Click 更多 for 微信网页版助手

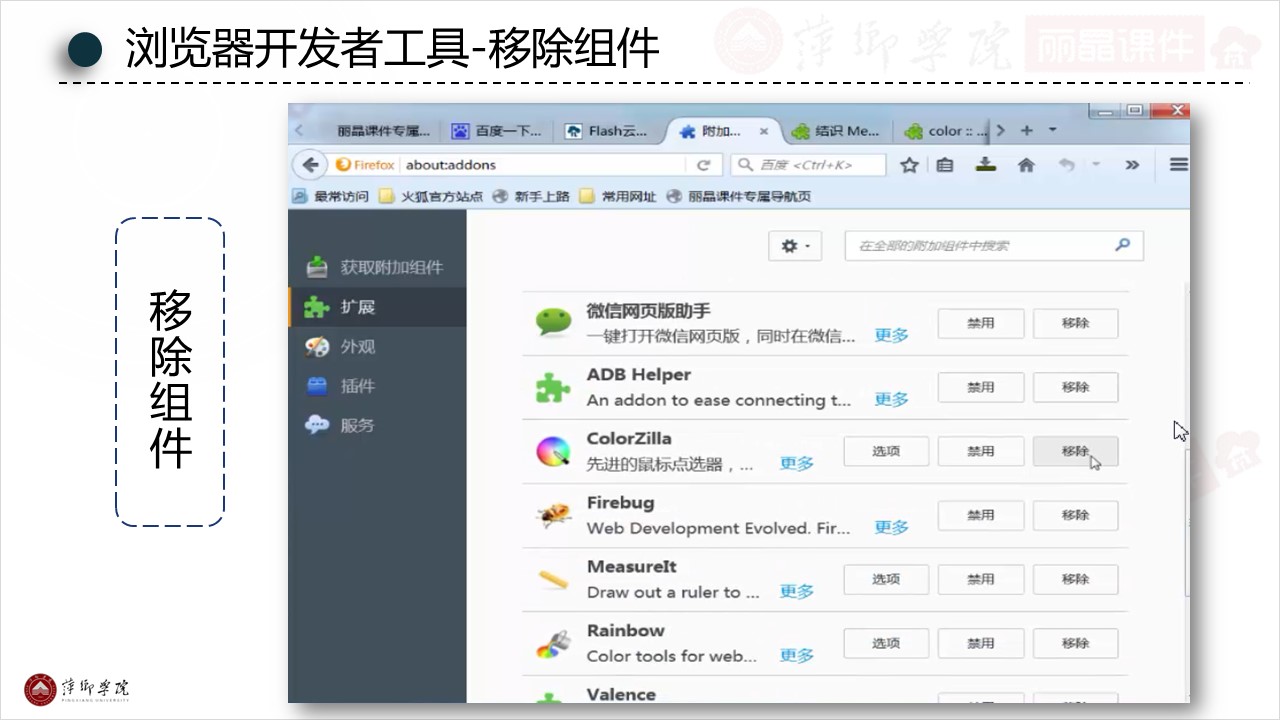[891, 336]
